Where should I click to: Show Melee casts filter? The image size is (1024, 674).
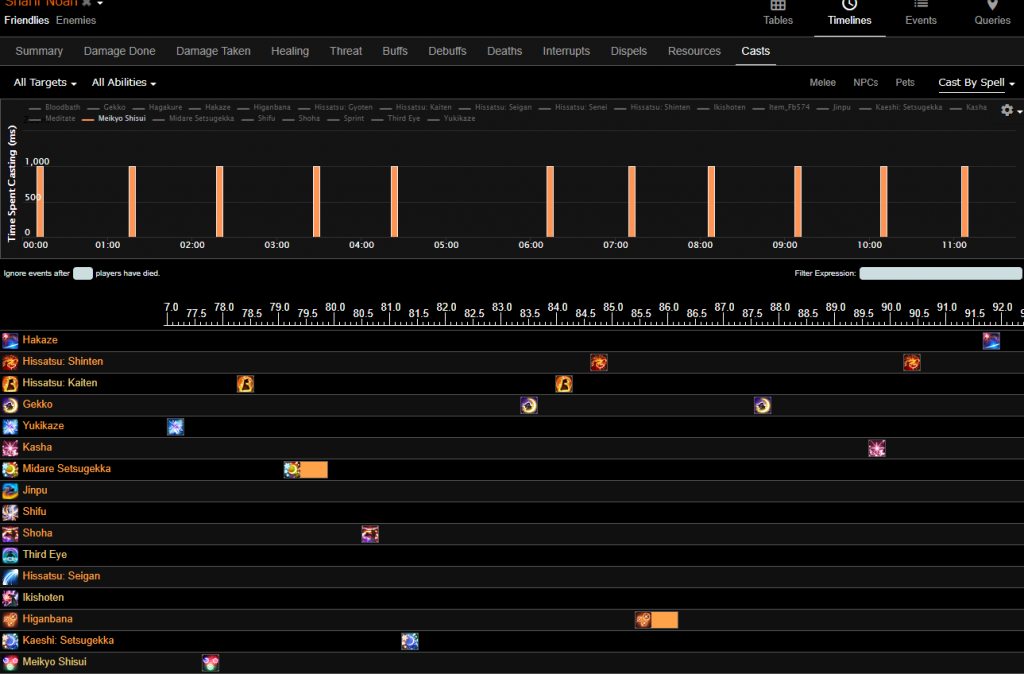click(x=822, y=83)
